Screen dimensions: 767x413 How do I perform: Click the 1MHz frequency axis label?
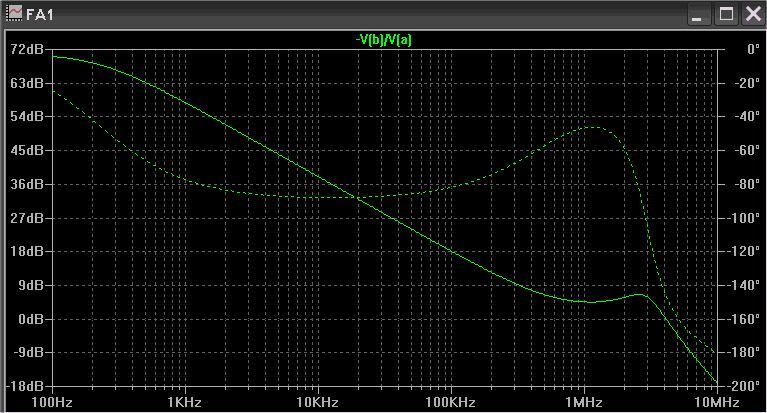(584, 403)
